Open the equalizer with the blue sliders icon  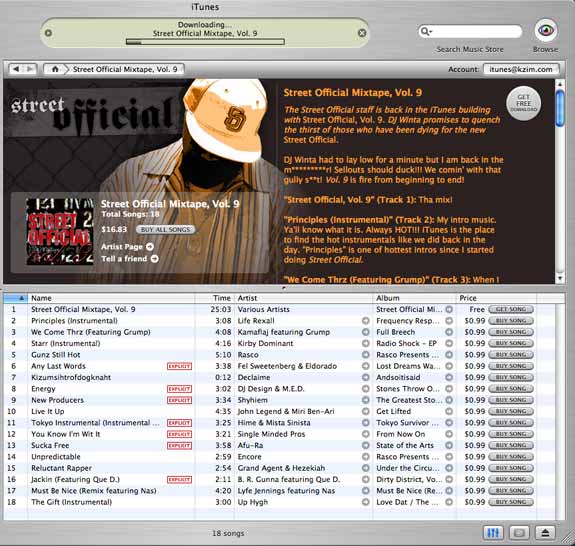coord(493,532)
